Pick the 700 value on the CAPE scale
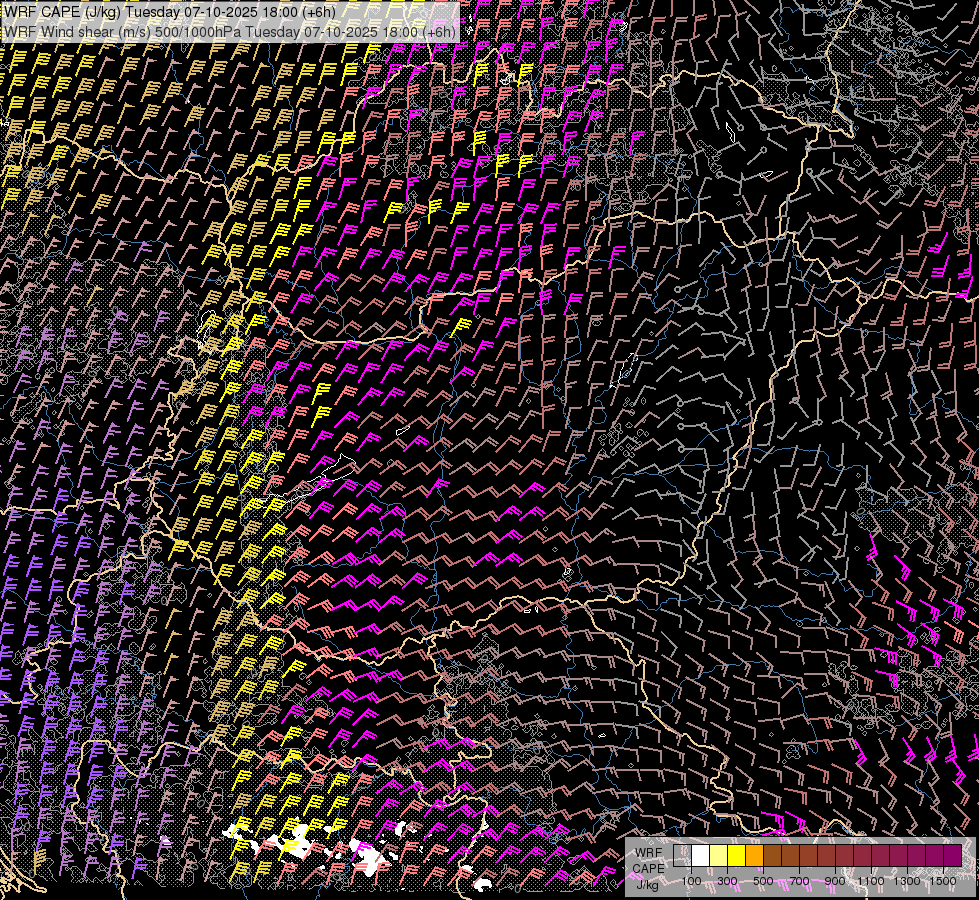 point(799,881)
